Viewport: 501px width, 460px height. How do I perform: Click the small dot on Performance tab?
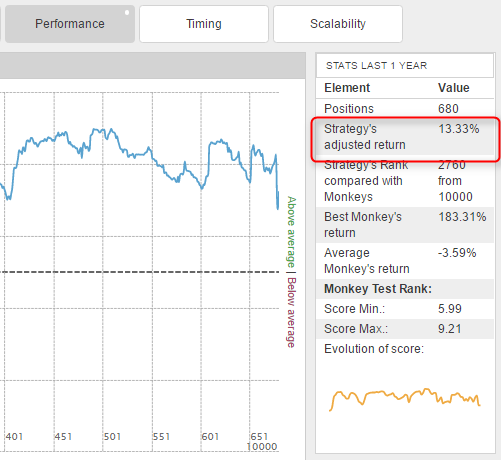point(127,13)
